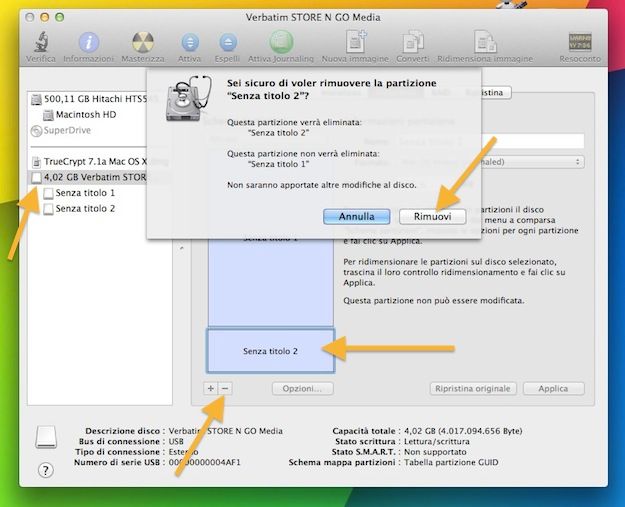The height and width of the screenshot is (507, 625).
Task: Click the Nuova immagine toolbar icon
Action: click(356, 41)
